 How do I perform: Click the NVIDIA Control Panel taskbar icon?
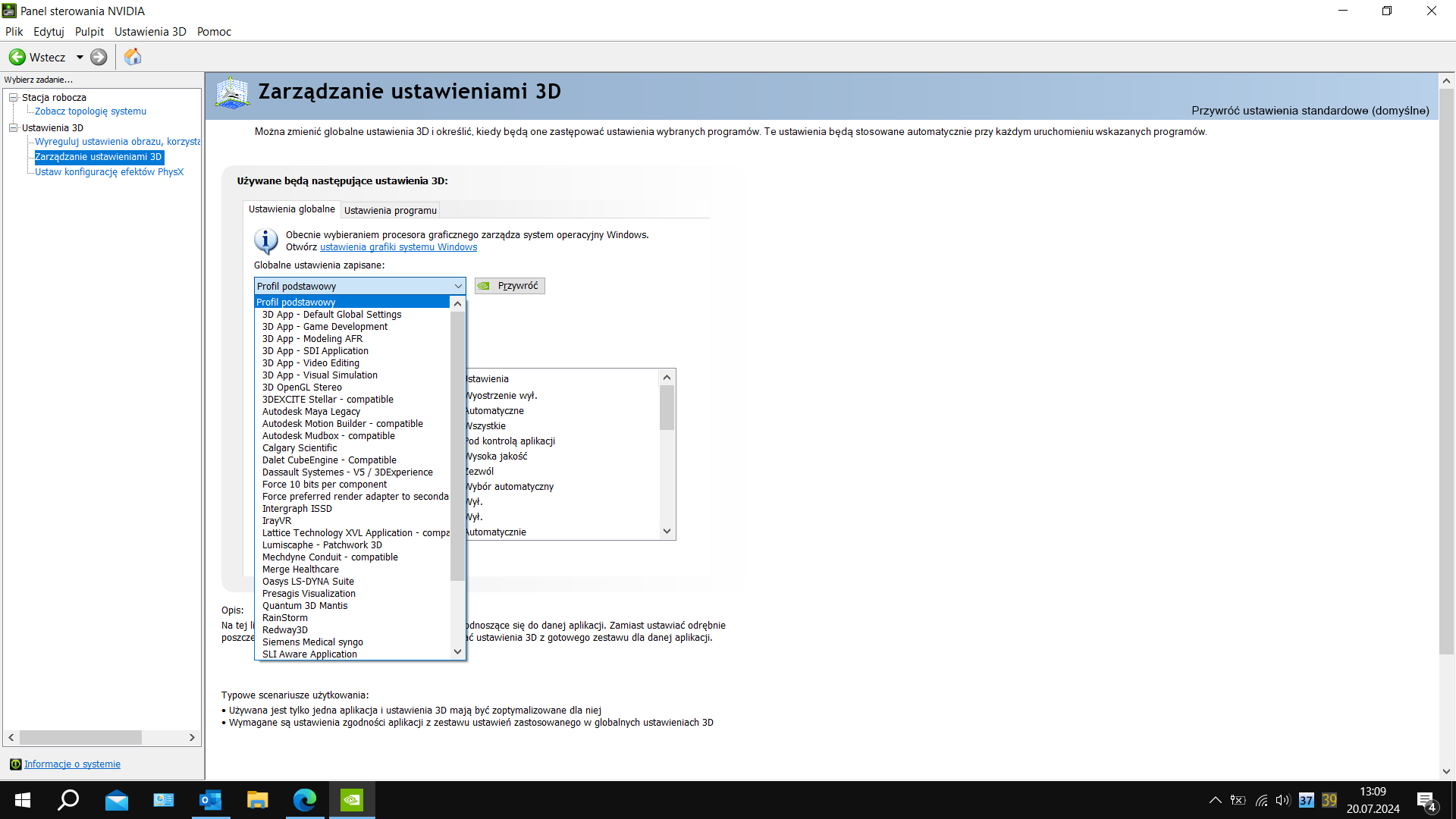[x=352, y=800]
